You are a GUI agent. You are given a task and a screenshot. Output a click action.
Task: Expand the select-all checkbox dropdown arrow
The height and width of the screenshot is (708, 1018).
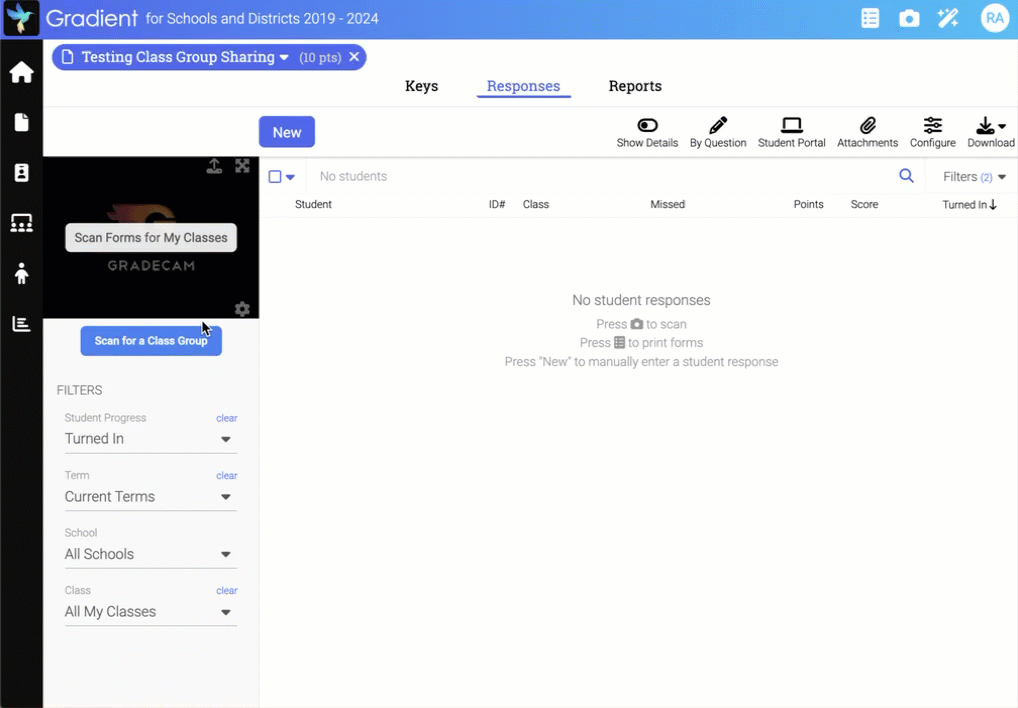click(x=290, y=177)
